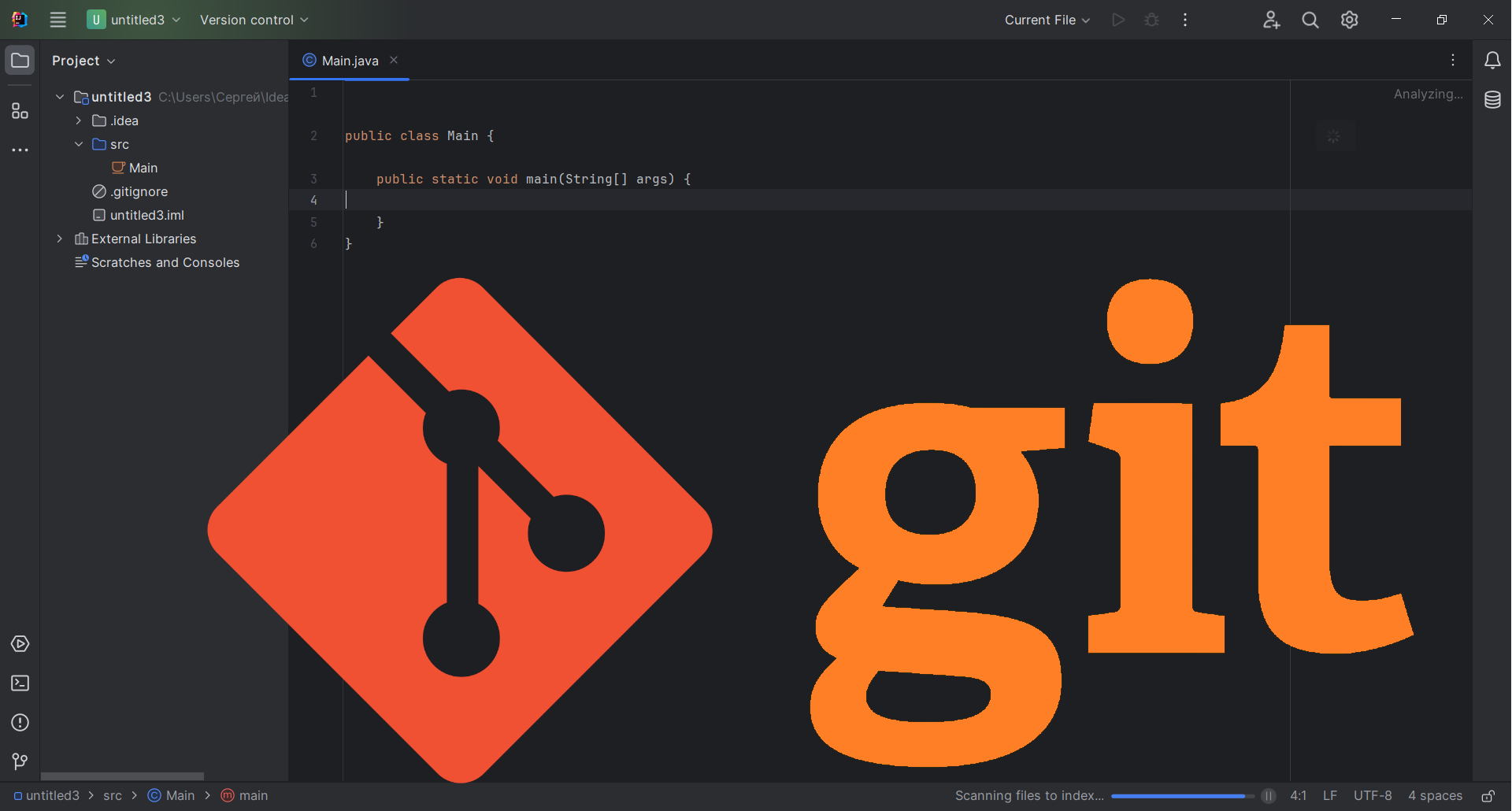Open the Notifications panel
Image resolution: width=1512 pixels, height=811 pixels.
click(1492, 61)
